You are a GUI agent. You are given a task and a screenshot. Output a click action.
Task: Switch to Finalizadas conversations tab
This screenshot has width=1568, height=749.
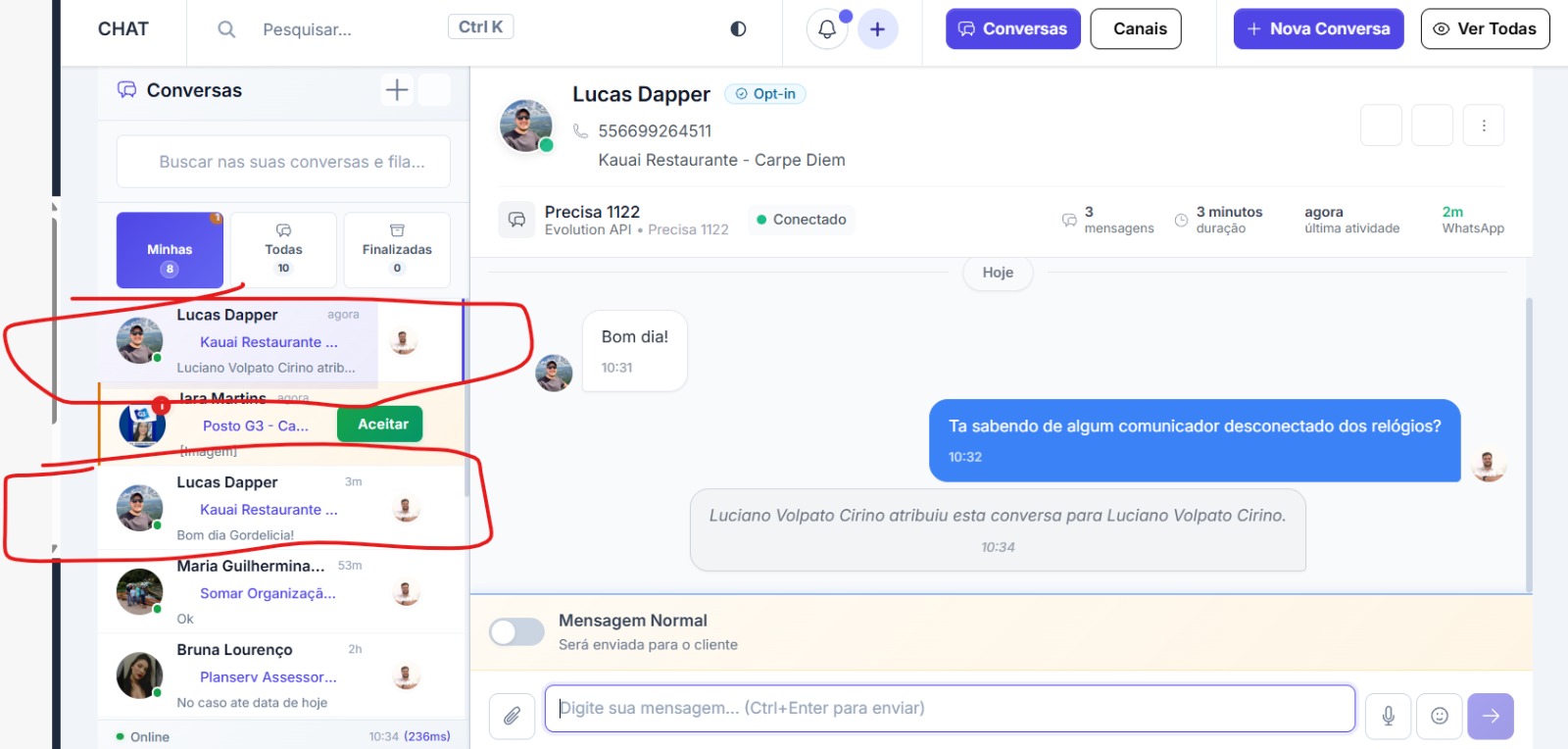coord(397,251)
